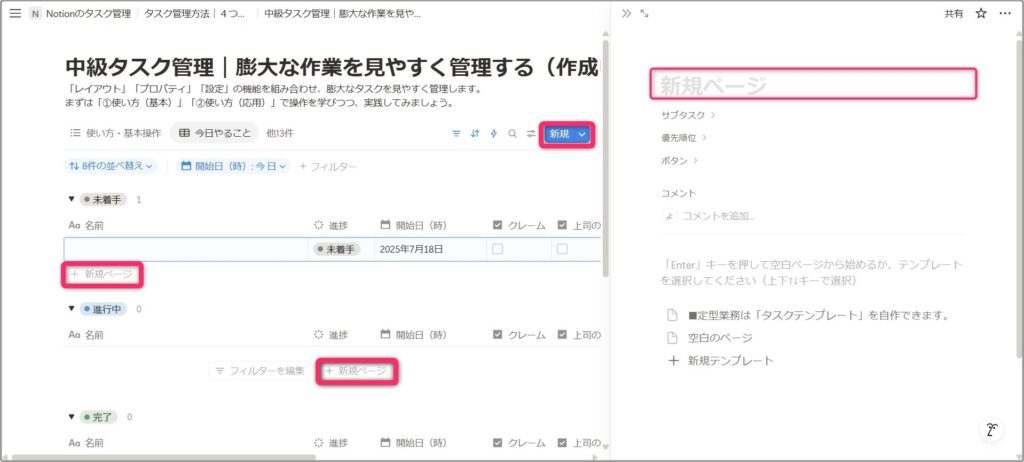Open the 8件の並べ替え sort dropdown
The image size is (1024, 462).
(111, 166)
